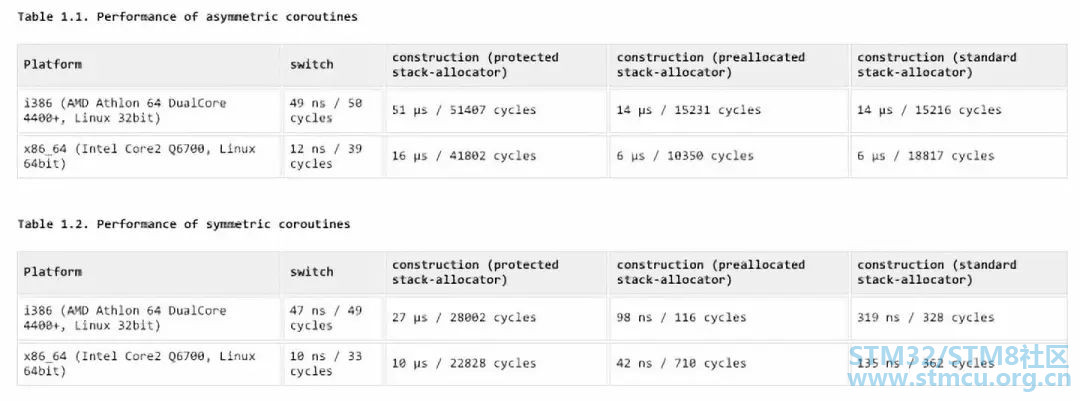This screenshot has height=401, width=1080.
Task: Click the Table 1.2 symmetric coroutines caption
Action: pos(183,224)
